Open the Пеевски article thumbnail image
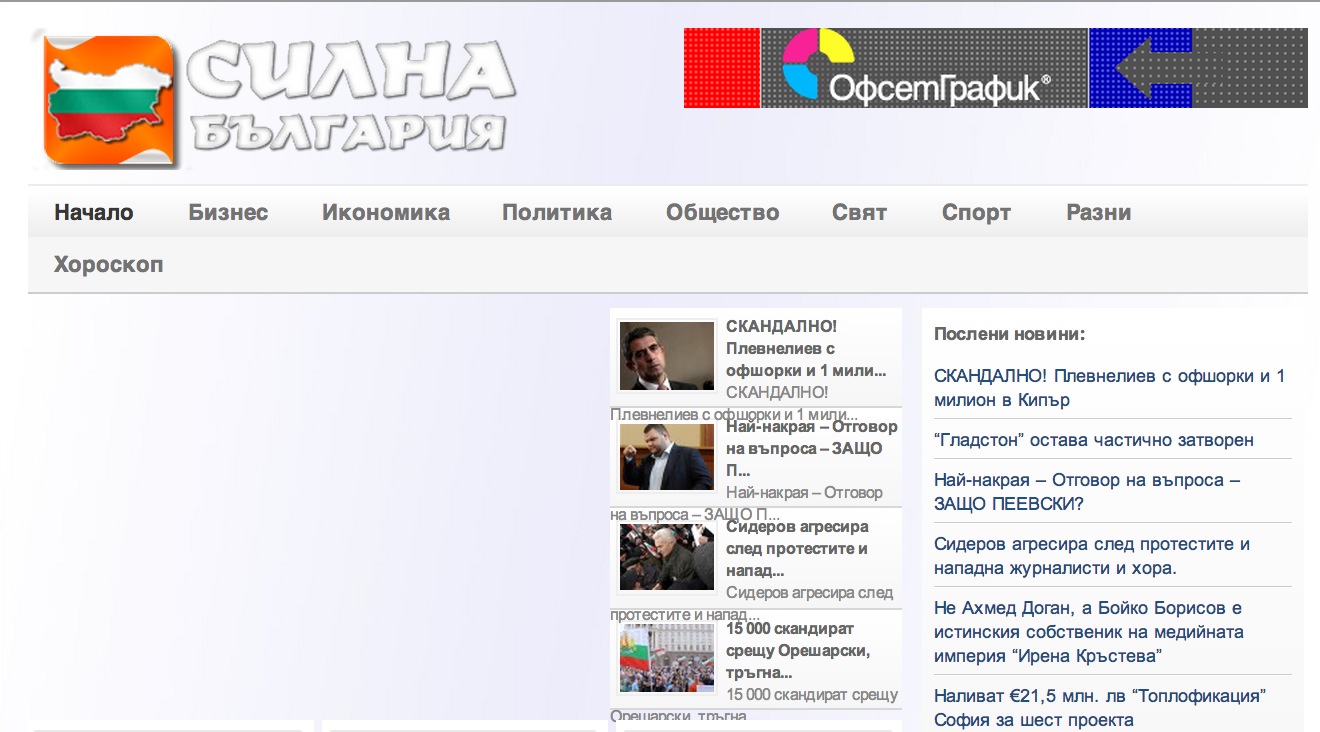The height and width of the screenshot is (732, 1320). click(667, 457)
